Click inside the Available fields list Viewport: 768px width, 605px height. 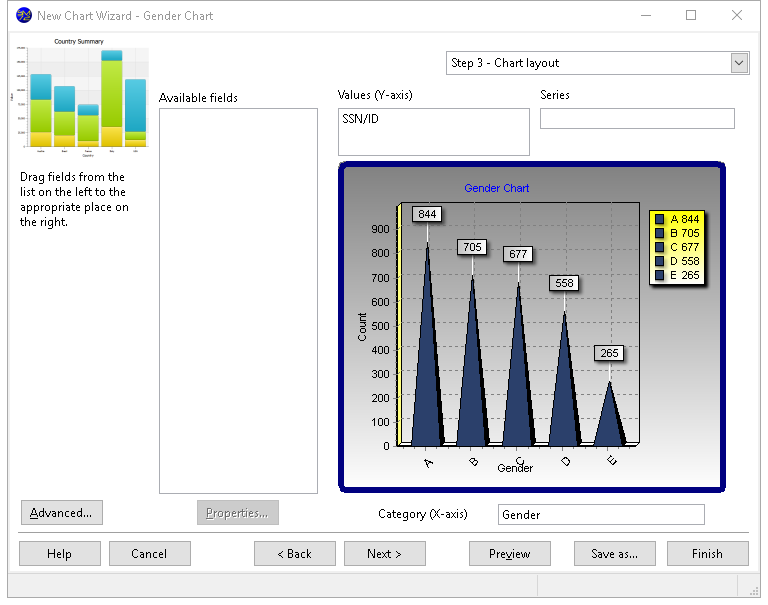pos(238,301)
